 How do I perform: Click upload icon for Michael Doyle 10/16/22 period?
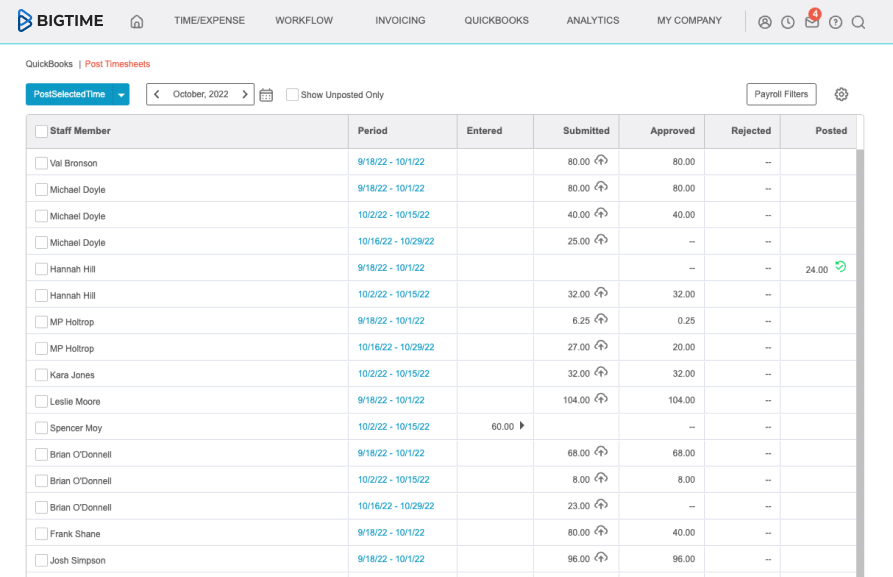[x=601, y=240]
